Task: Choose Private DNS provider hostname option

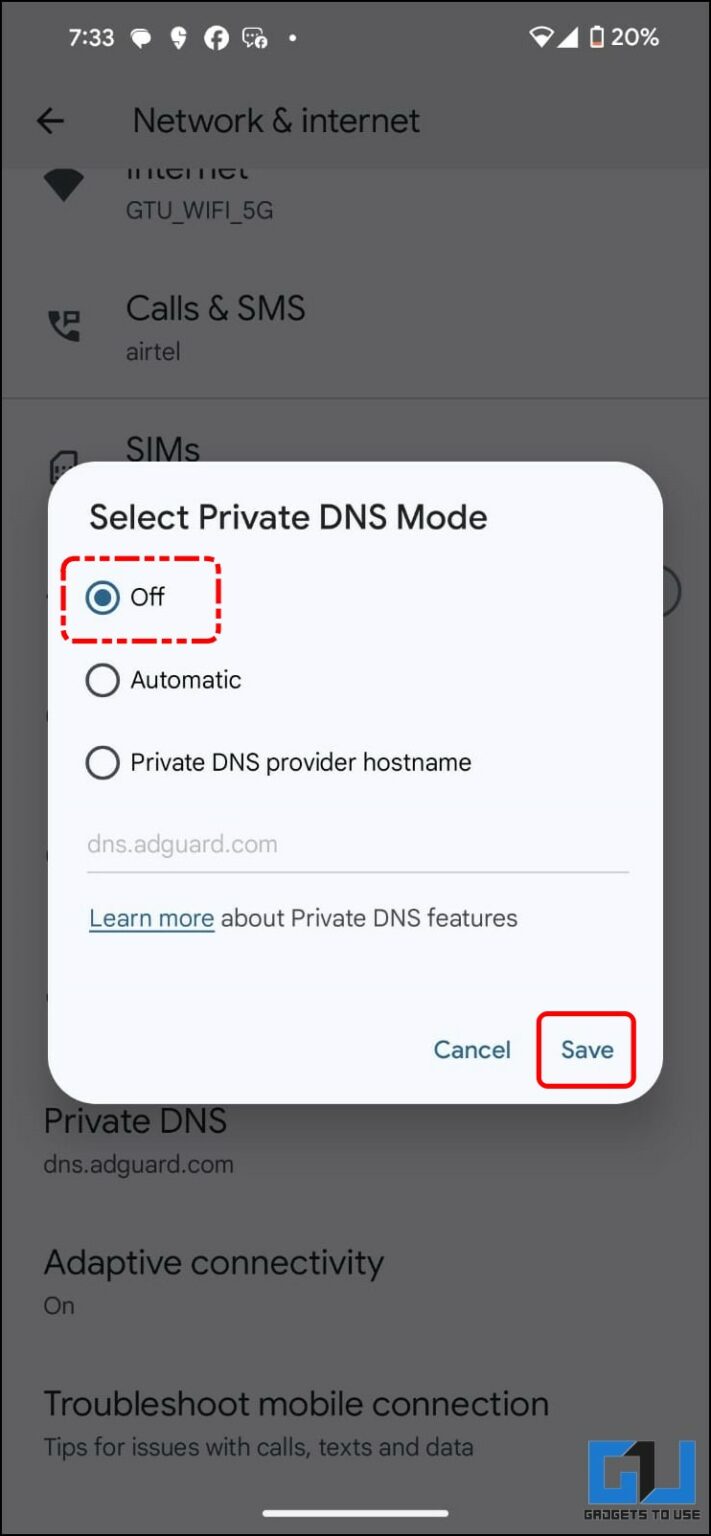Action: pos(102,762)
